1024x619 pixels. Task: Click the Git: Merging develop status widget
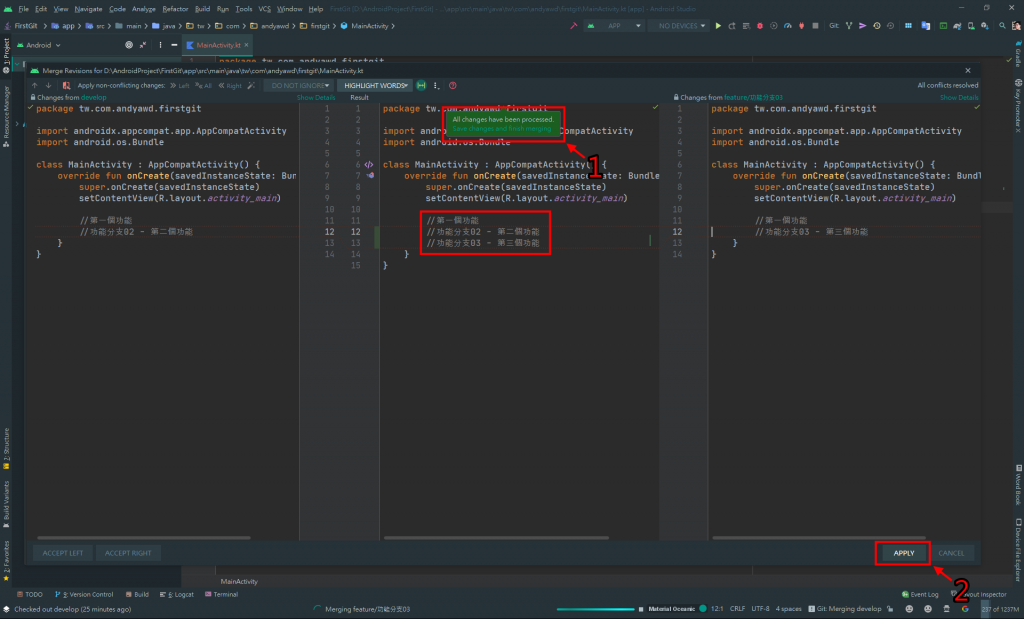tap(846, 608)
